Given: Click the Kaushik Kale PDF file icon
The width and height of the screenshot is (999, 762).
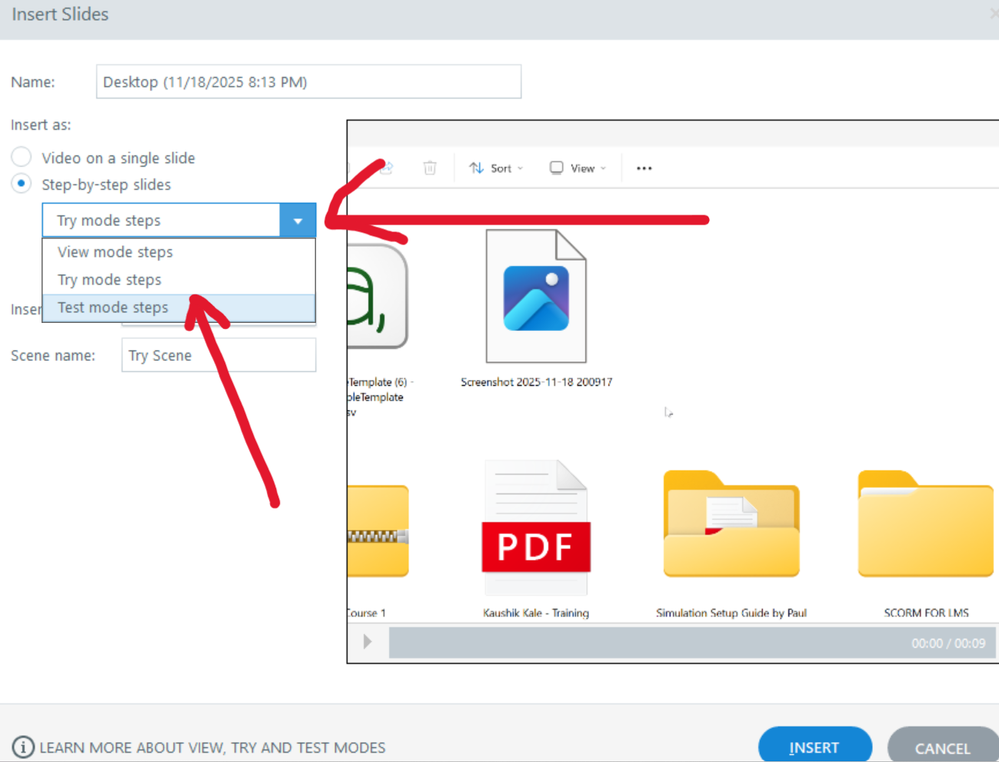Looking at the screenshot, I should point(536,528).
